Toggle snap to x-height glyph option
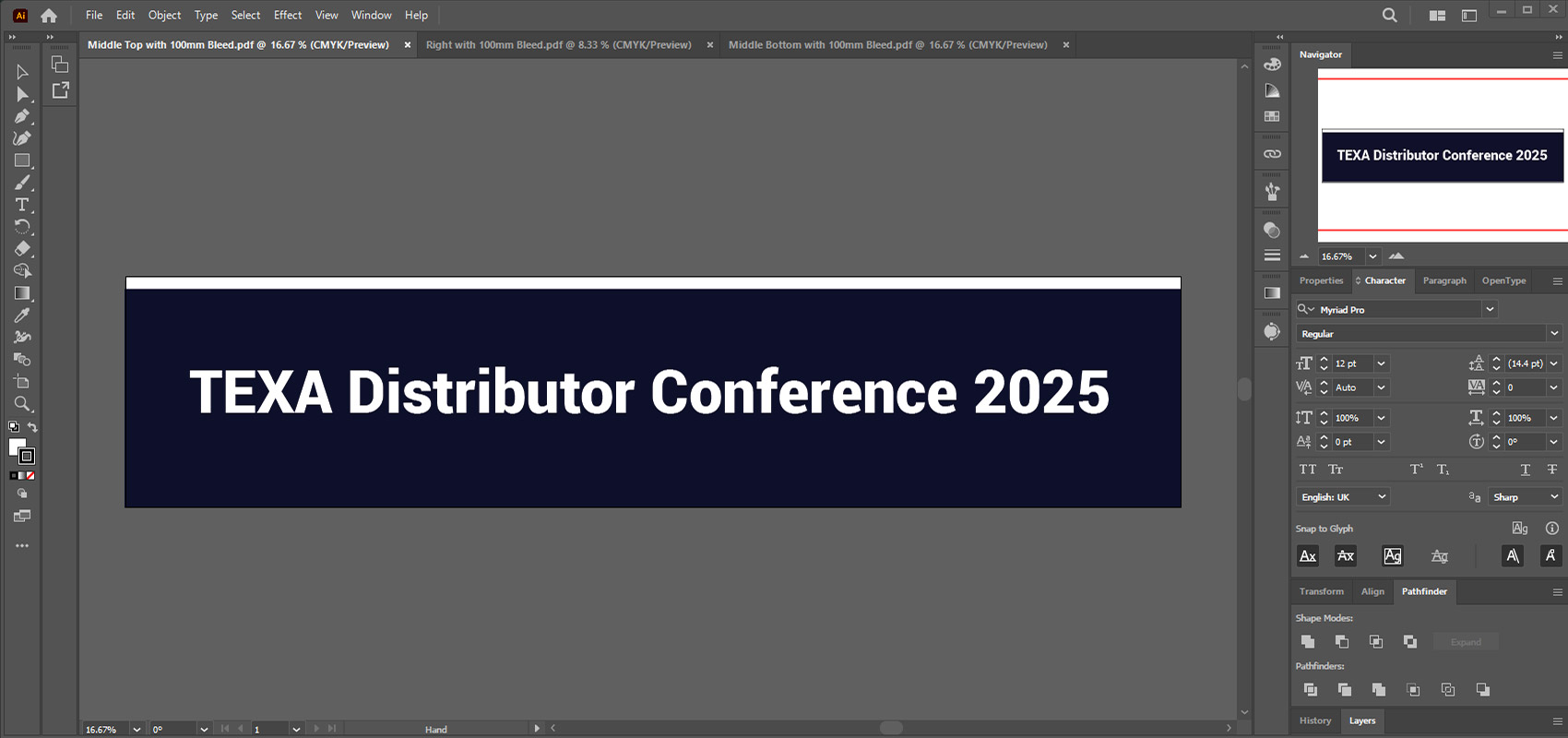The image size is (1568, 738). (x=1346, y=556)
